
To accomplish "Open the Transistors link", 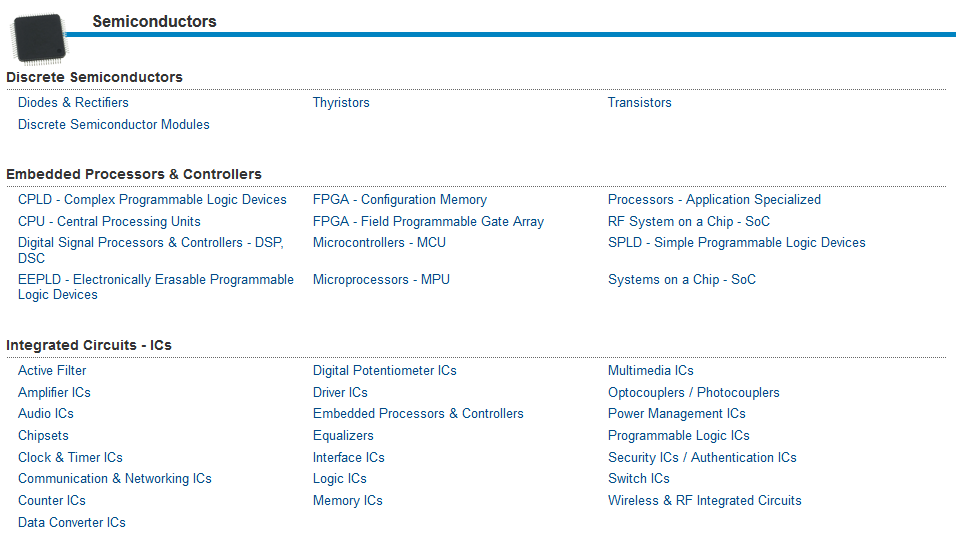I will point(639,102).
